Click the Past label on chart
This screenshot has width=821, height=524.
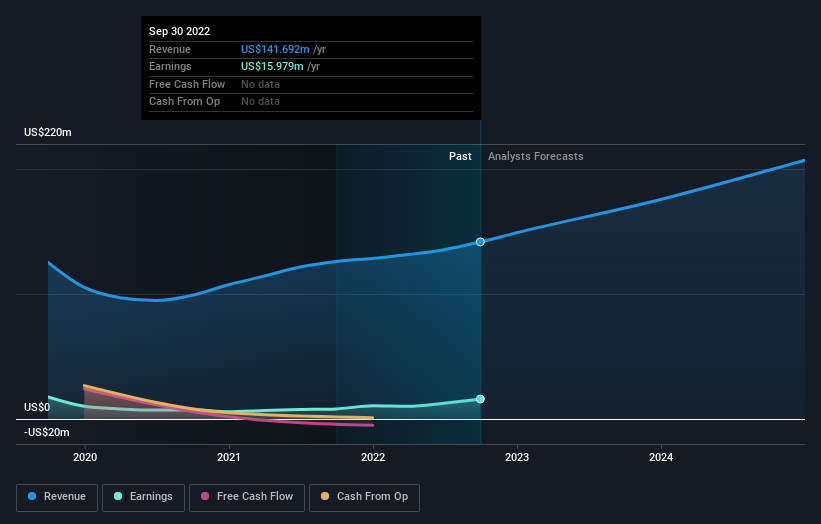click(x=460, y=156)
